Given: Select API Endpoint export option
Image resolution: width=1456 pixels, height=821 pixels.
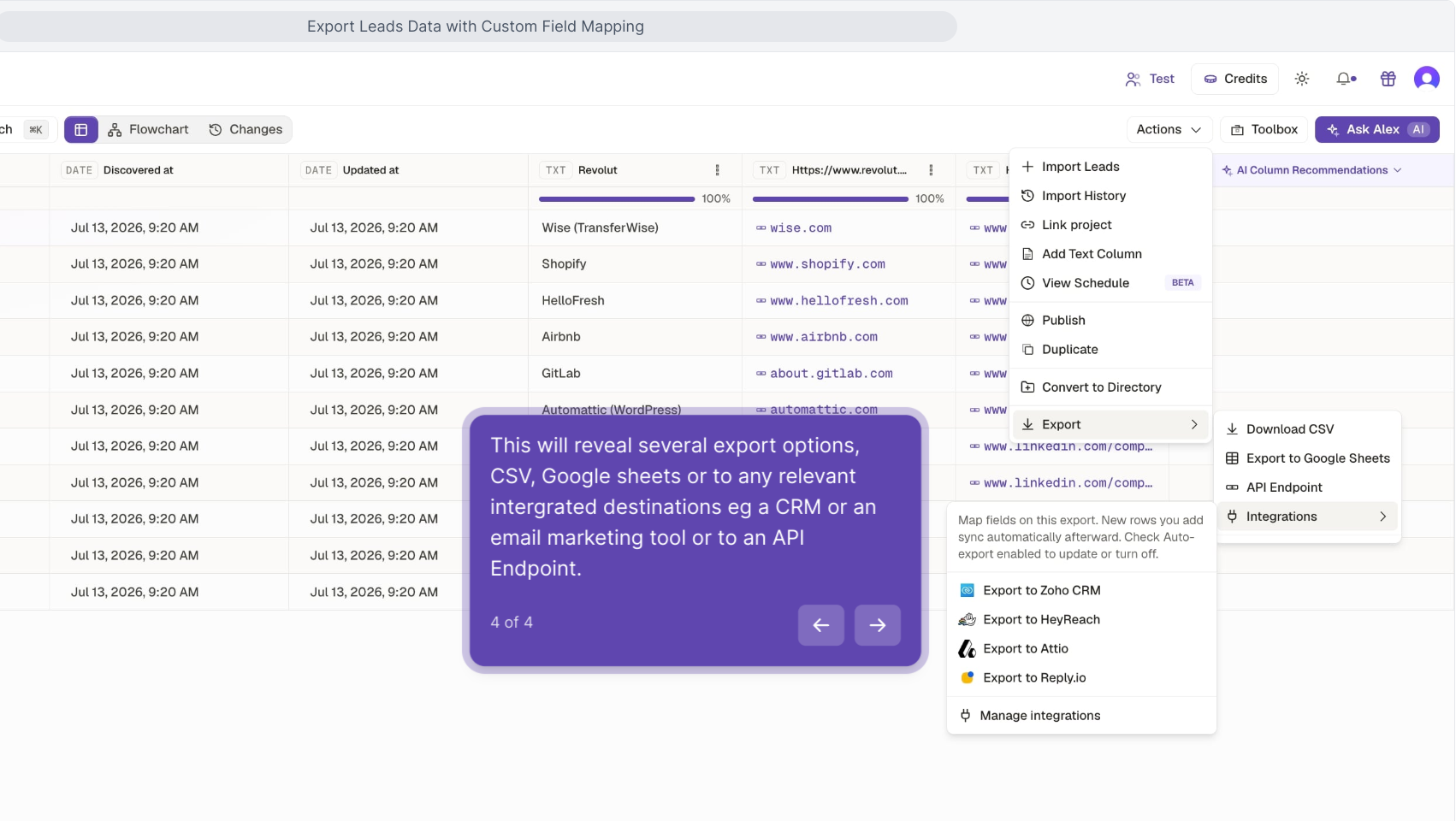Looking at the screenshot, I should click(1308, 487).
